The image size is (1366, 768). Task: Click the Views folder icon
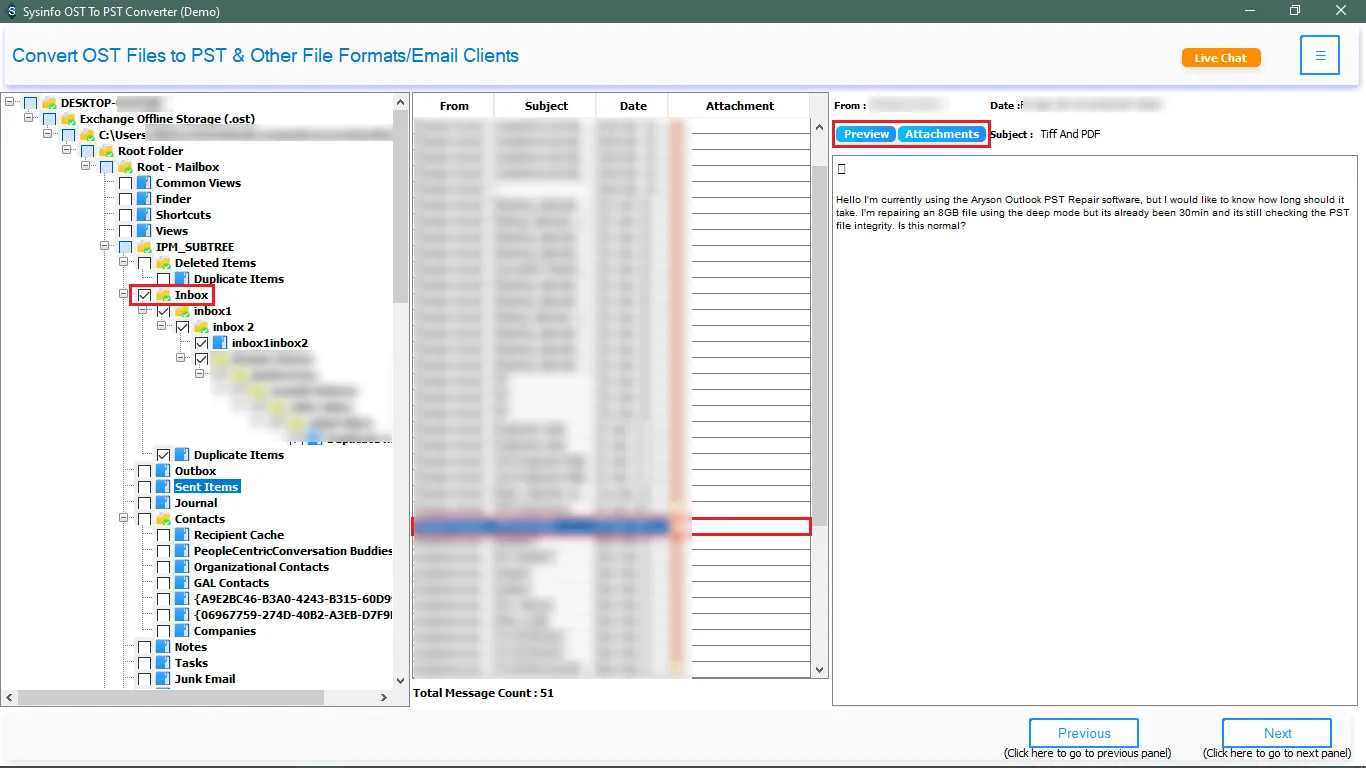click(144, 231)
